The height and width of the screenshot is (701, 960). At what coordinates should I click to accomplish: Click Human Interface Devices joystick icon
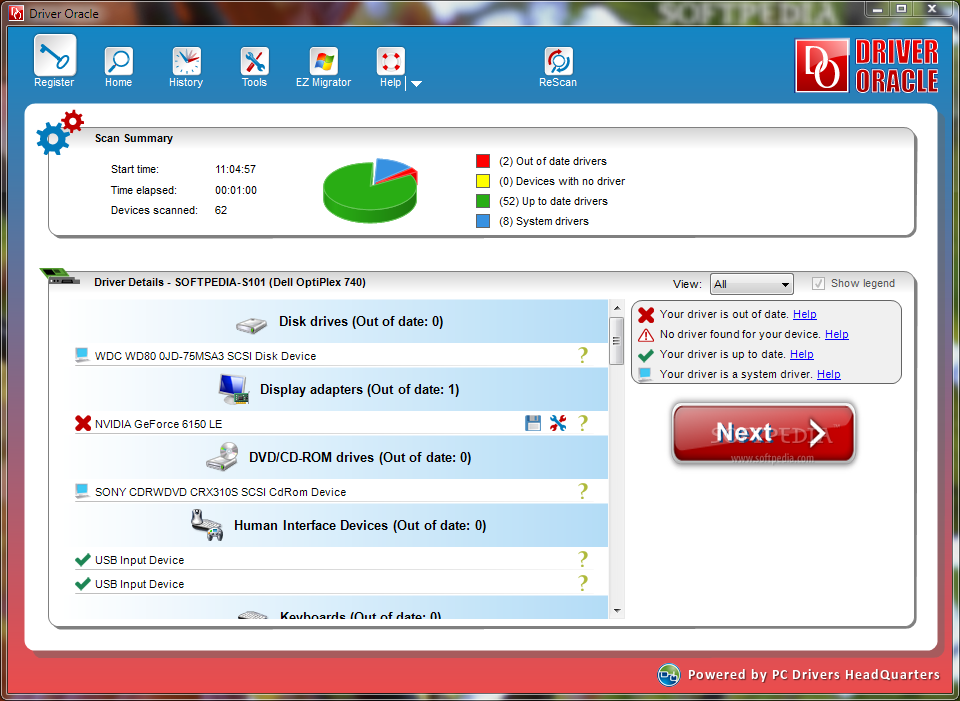click(206, 525)
